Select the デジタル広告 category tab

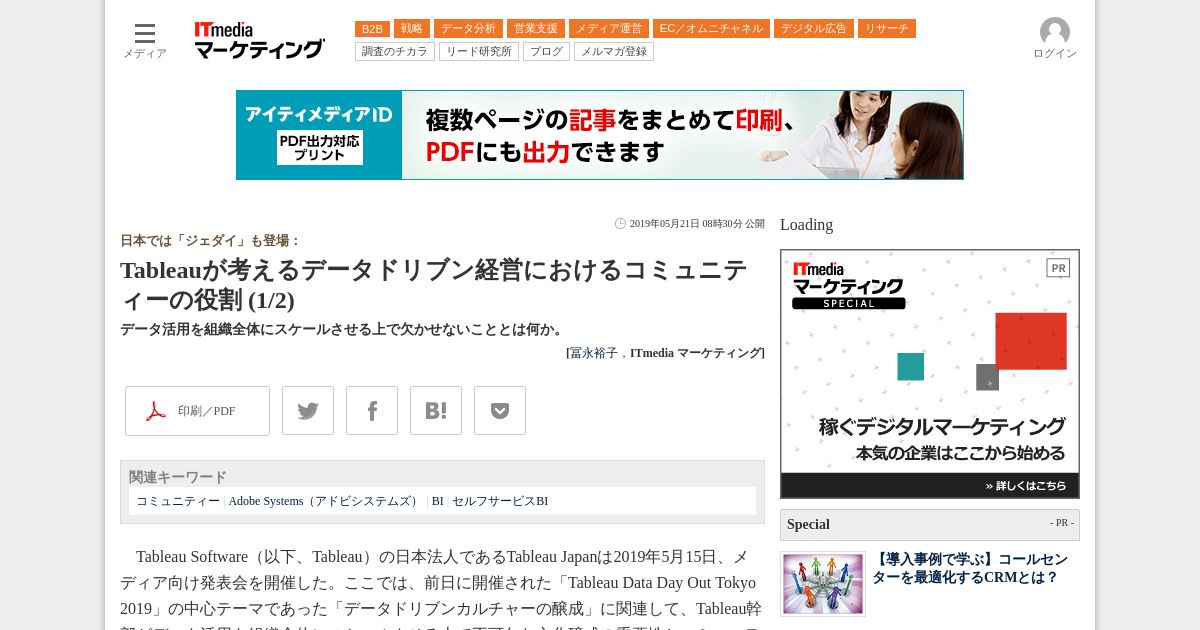814,29
